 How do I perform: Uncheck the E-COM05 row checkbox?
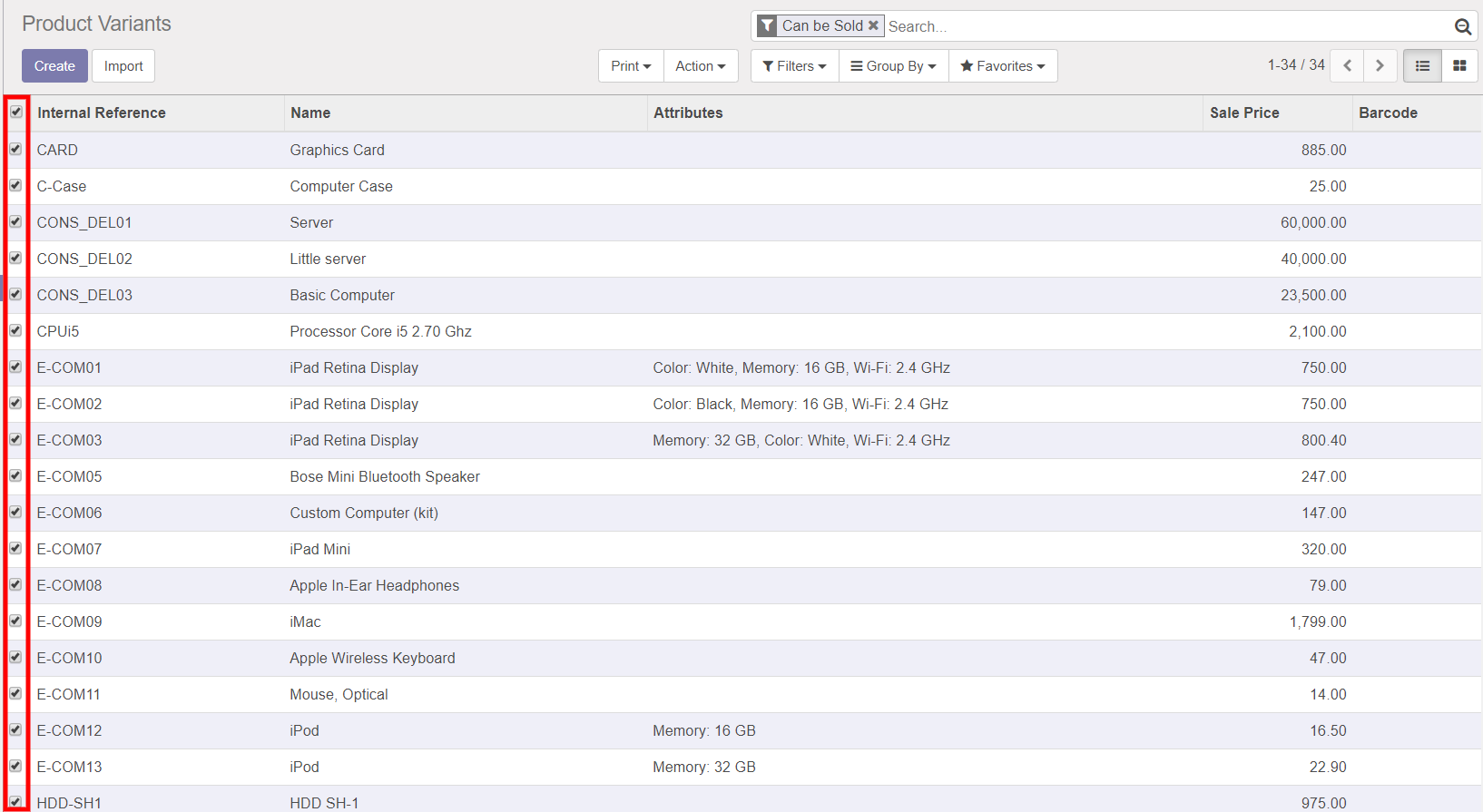(x=15, y=475)
